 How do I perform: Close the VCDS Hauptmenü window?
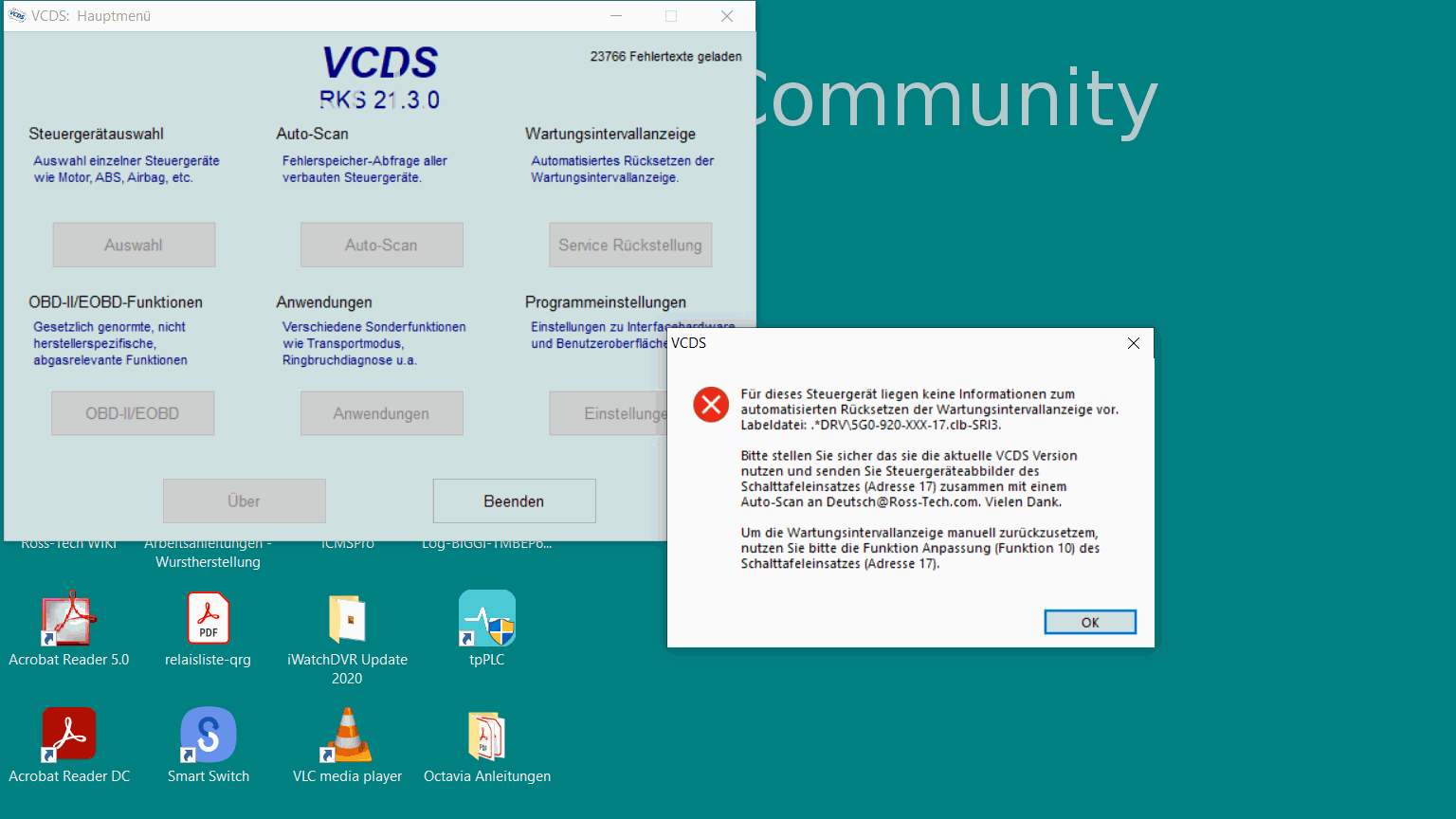(x=727, y=16)
